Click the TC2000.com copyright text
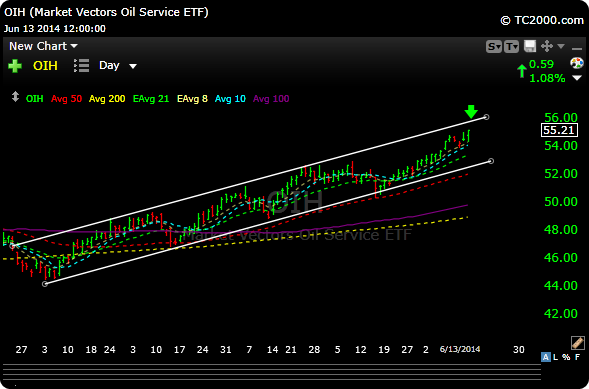 click(542, 20)
